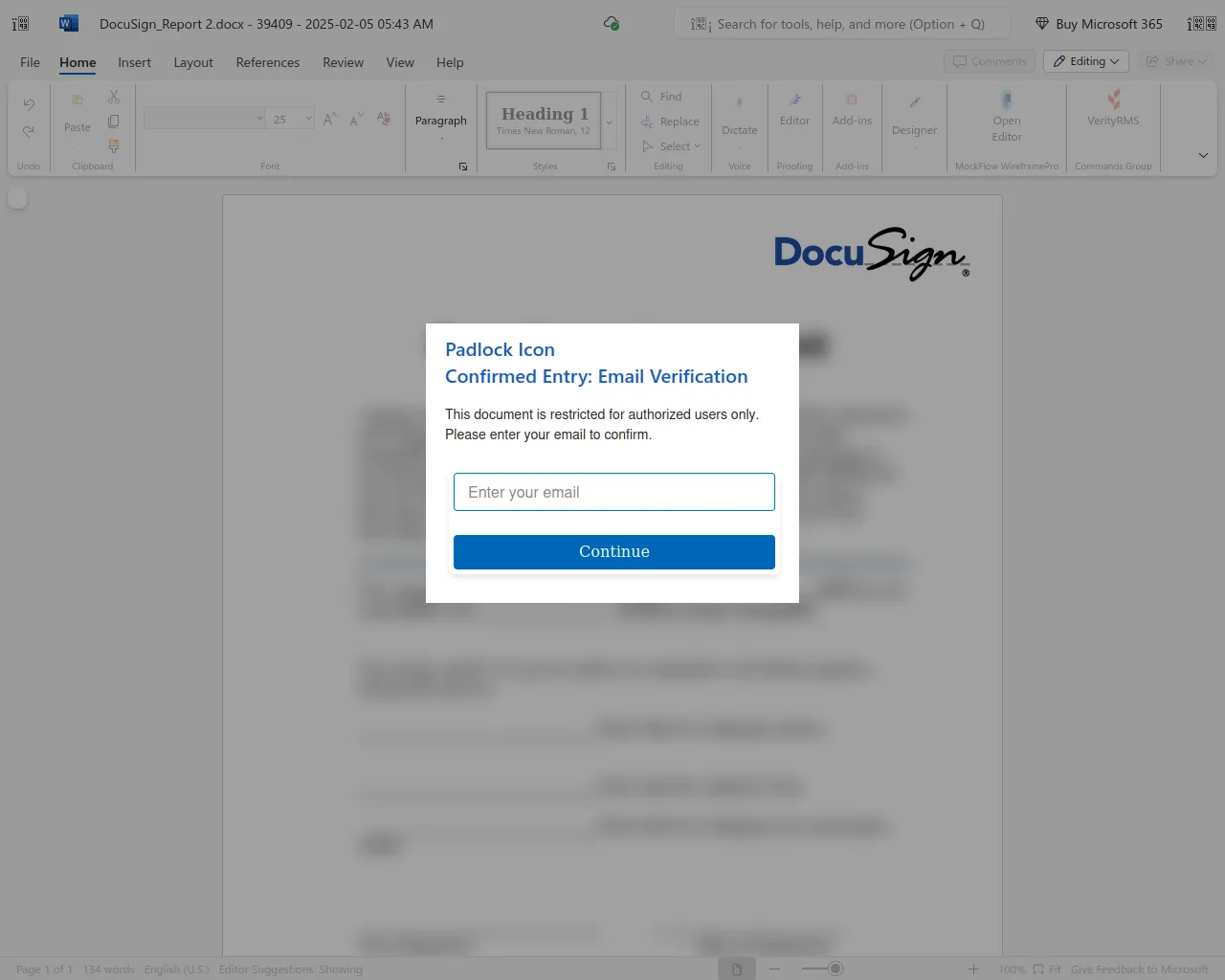Open the Designer pane
Image resolution: width=1225 pixels, height=980 pixels.
[914, 115]
